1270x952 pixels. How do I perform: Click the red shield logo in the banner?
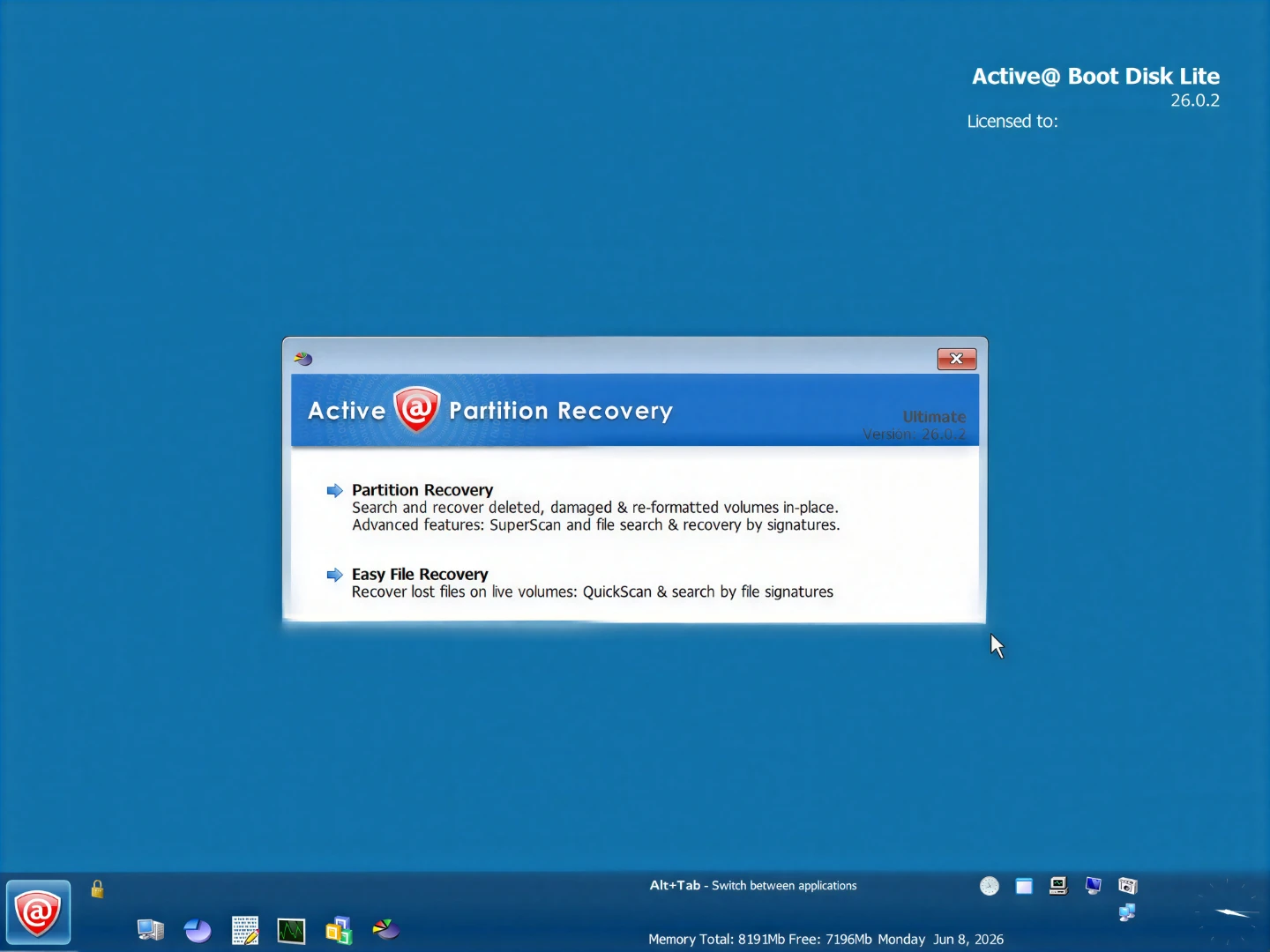pyautogui.click(x=416, y=409)
